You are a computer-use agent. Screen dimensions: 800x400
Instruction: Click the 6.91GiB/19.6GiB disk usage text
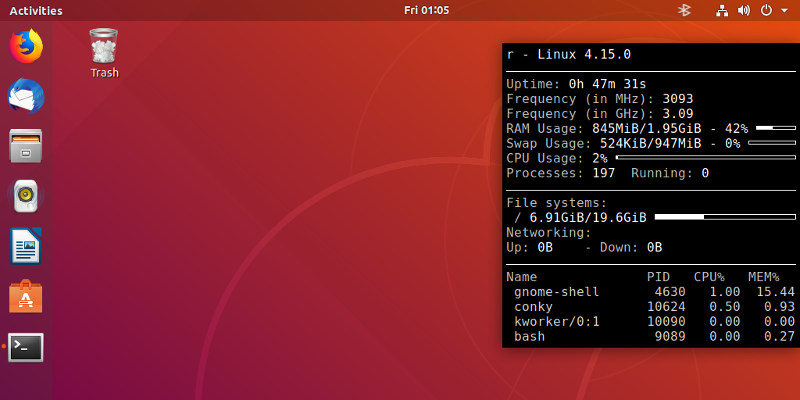(x=588, y=218)
